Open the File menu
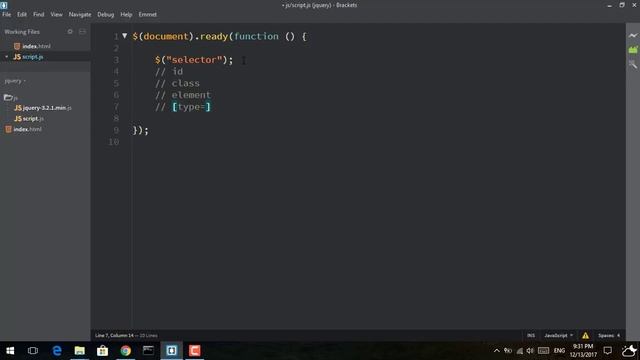Screen dimensions: 640x360 point(7,14)
